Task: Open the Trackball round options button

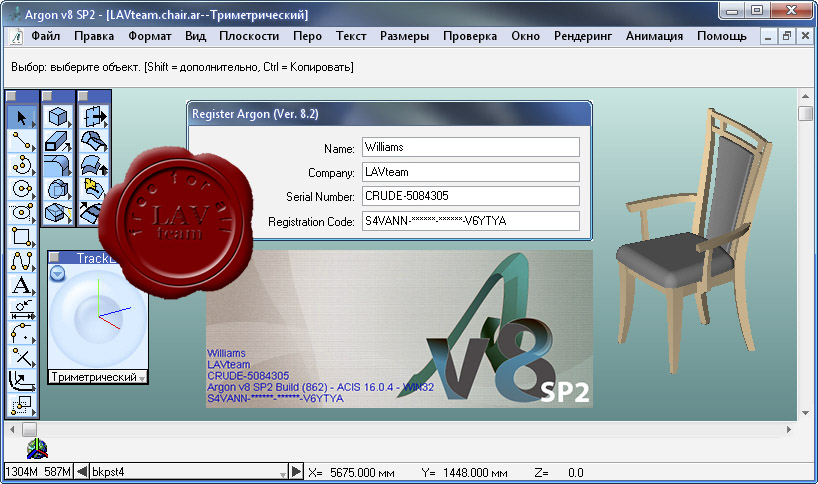Action: coord(57,273)
